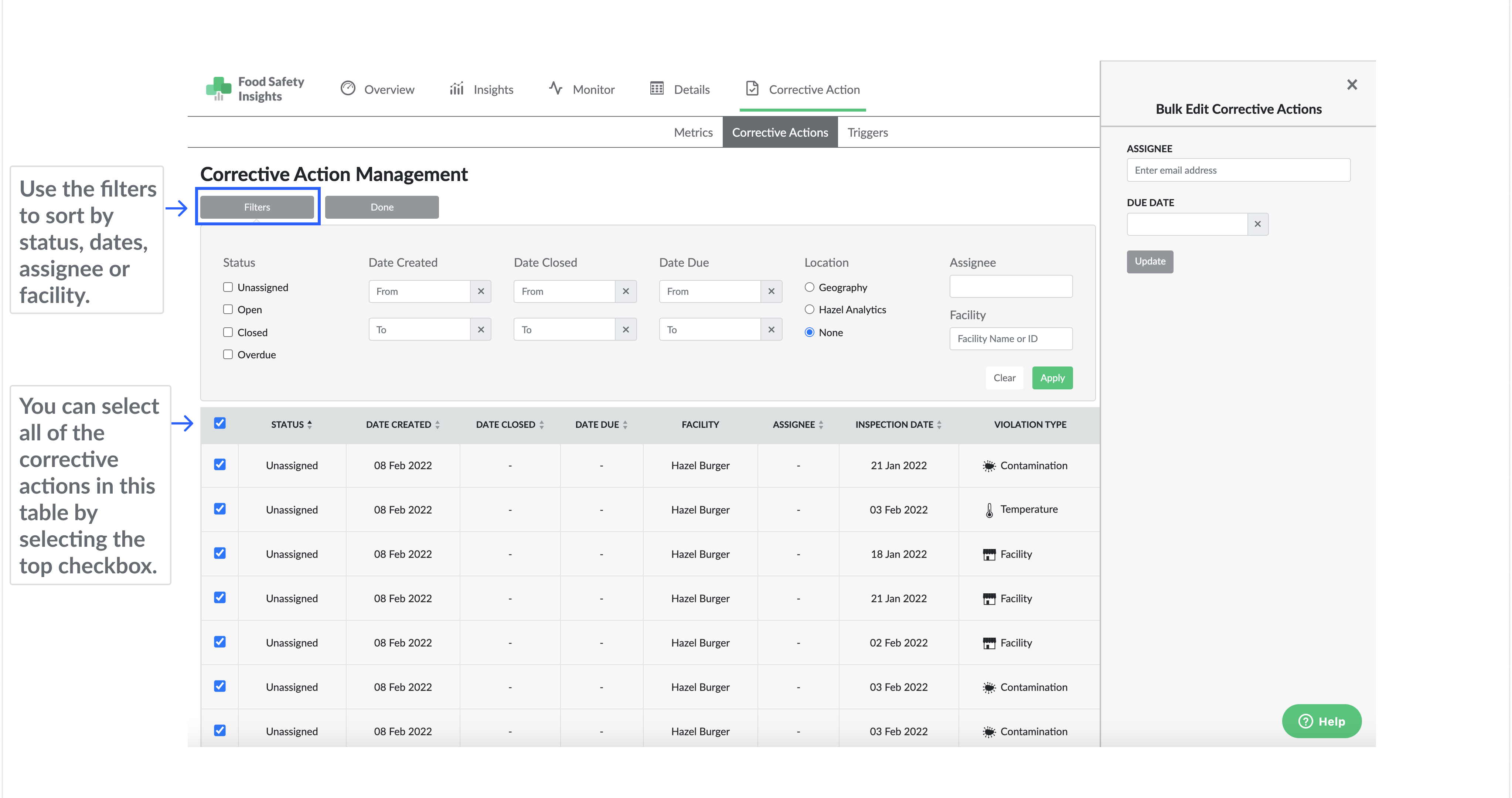Click the Insights bar chart icon
This screenshot has width=1512, height=798.
point(457,89)
